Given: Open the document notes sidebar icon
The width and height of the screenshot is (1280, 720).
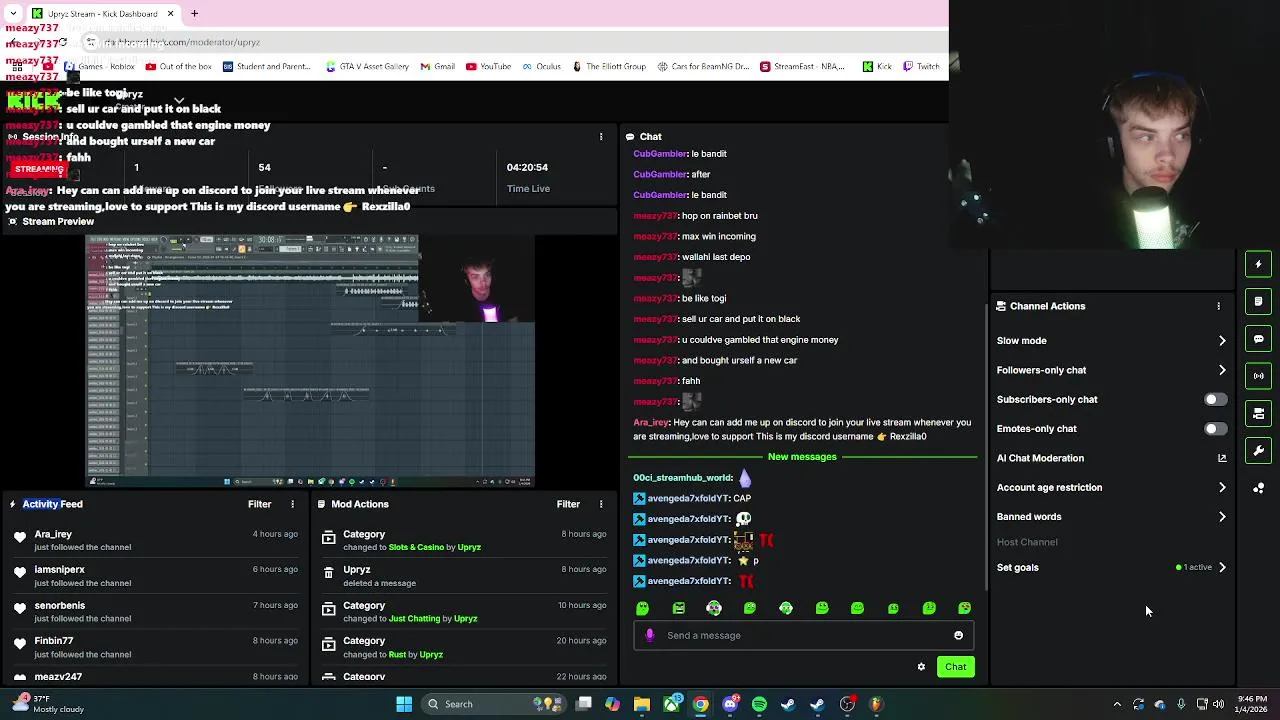Looking at the screenshot, I should (x=1258, y=301).
